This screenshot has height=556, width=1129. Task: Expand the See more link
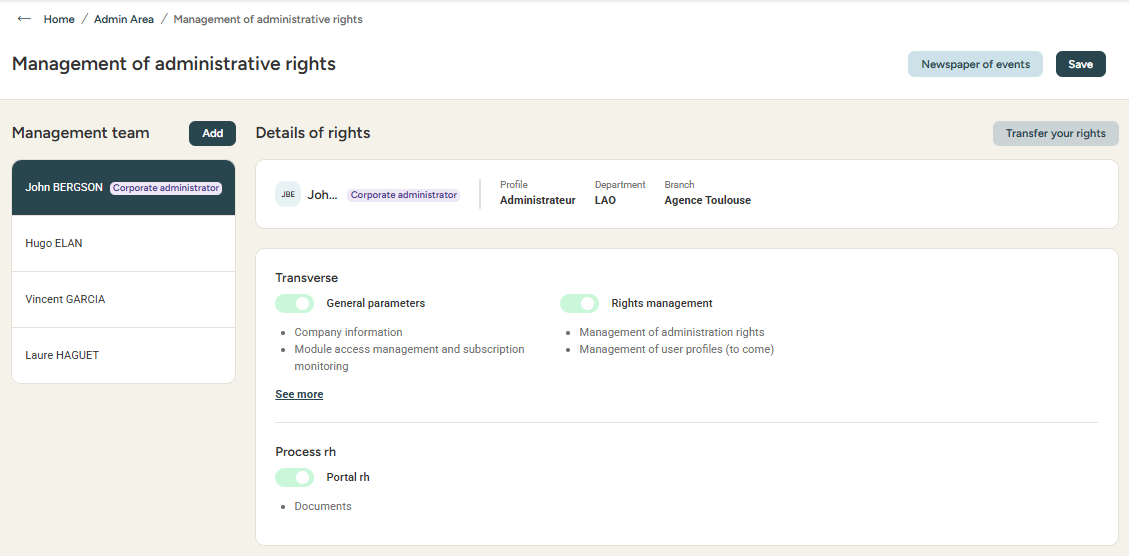tap(299, 394)
